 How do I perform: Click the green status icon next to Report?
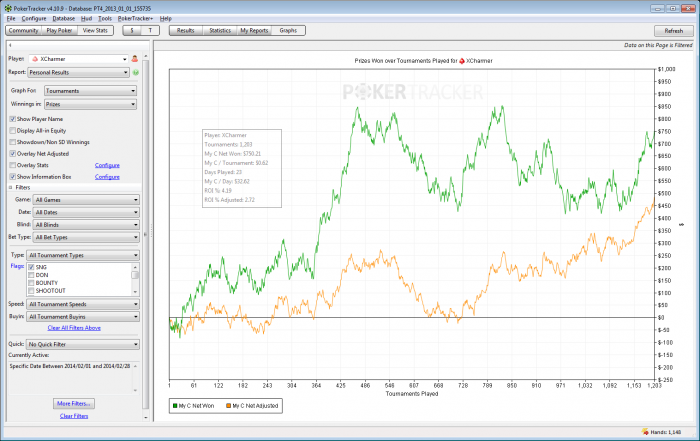click(x=136, y=72)
